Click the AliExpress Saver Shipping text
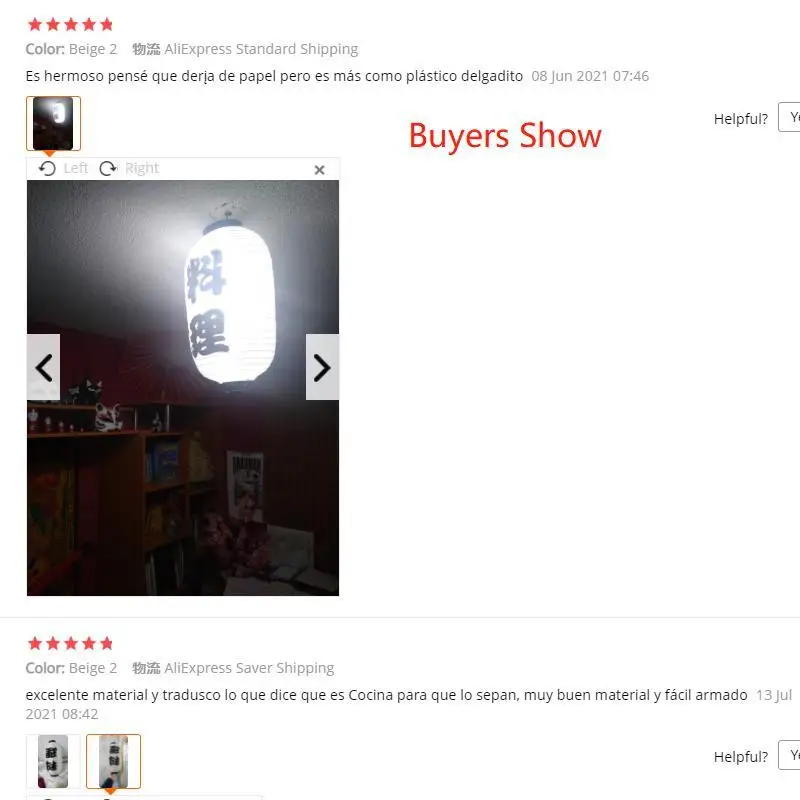Viewport: 800px width, 800px height. point(249,668)
